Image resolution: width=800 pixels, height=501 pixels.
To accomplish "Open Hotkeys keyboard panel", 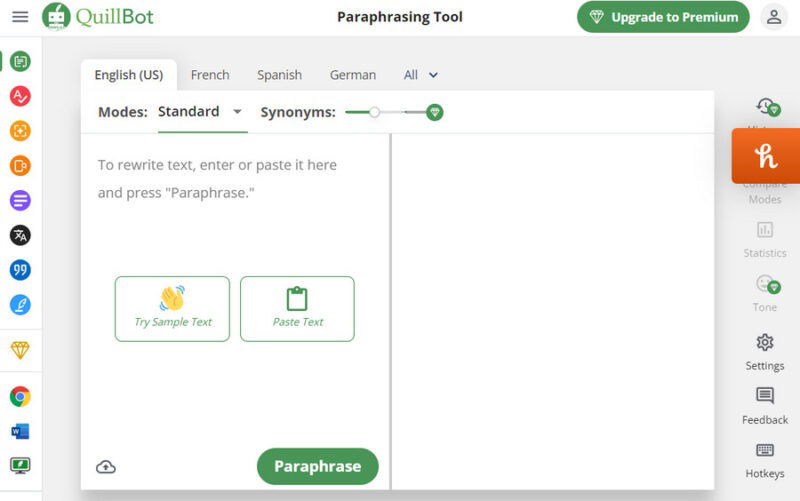I will pos(765,461).
